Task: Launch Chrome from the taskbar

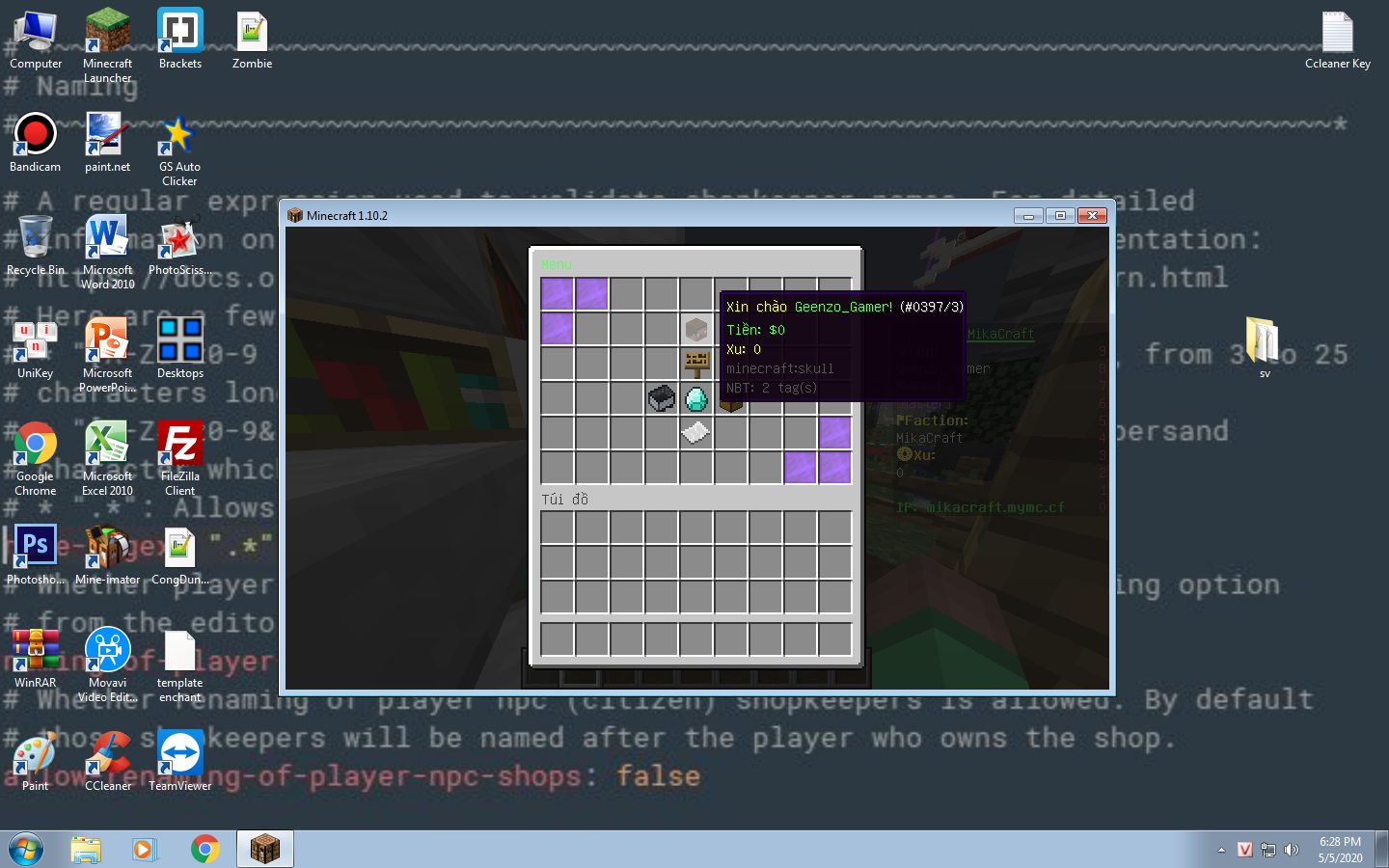Action: [204, 849]
